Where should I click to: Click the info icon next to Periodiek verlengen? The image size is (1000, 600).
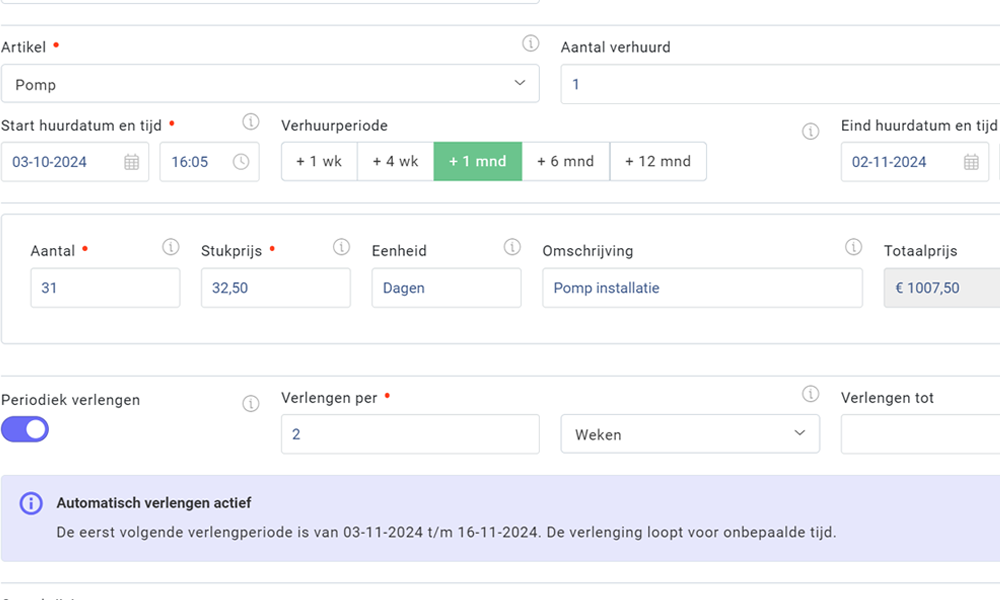(251, 403)
